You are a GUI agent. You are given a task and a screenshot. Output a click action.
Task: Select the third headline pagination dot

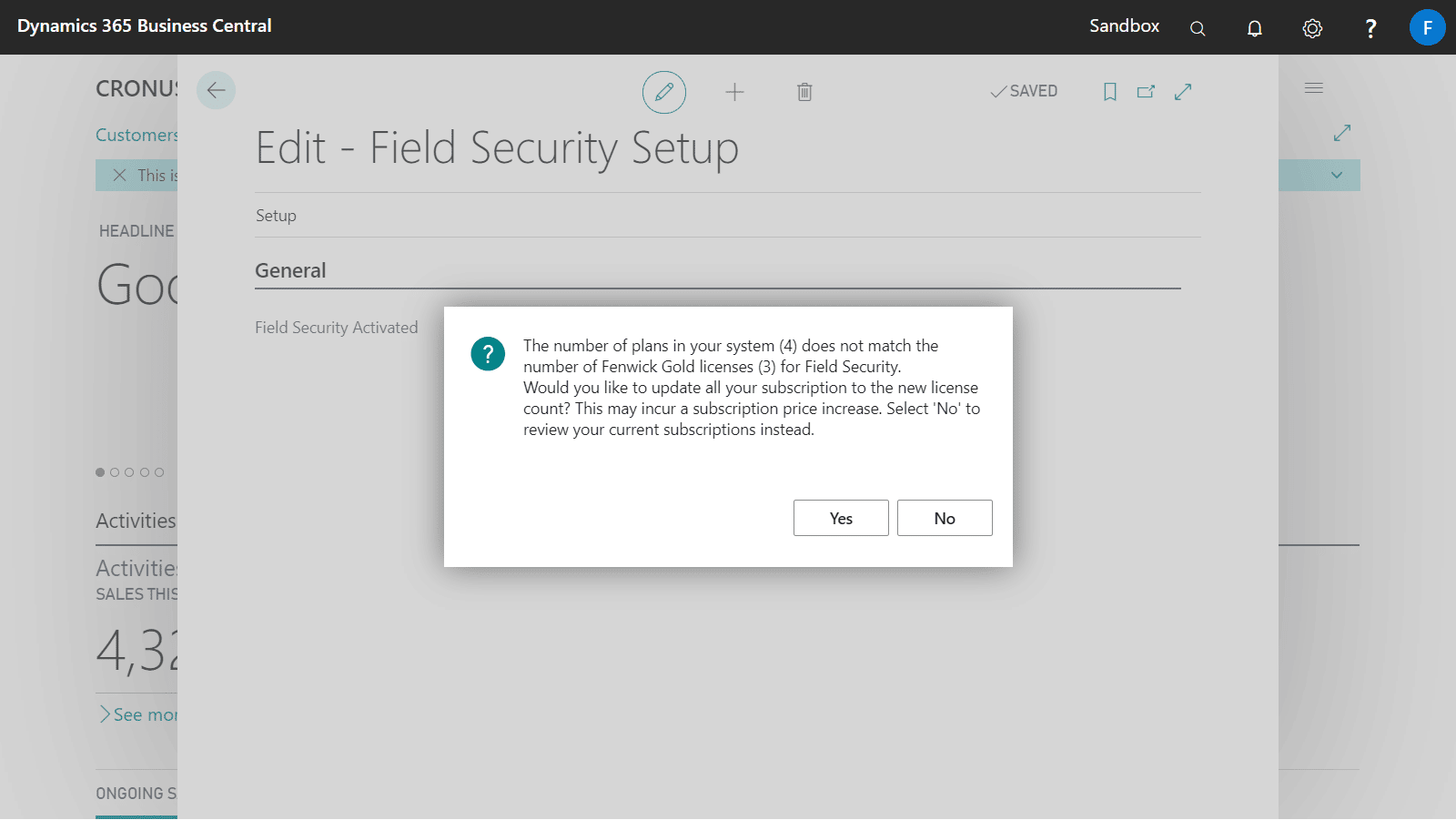(129, 472)
